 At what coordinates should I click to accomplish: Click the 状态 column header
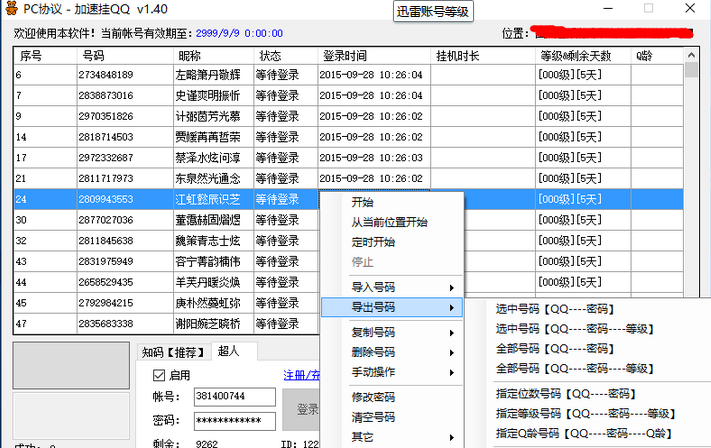[x=286, y=56]
